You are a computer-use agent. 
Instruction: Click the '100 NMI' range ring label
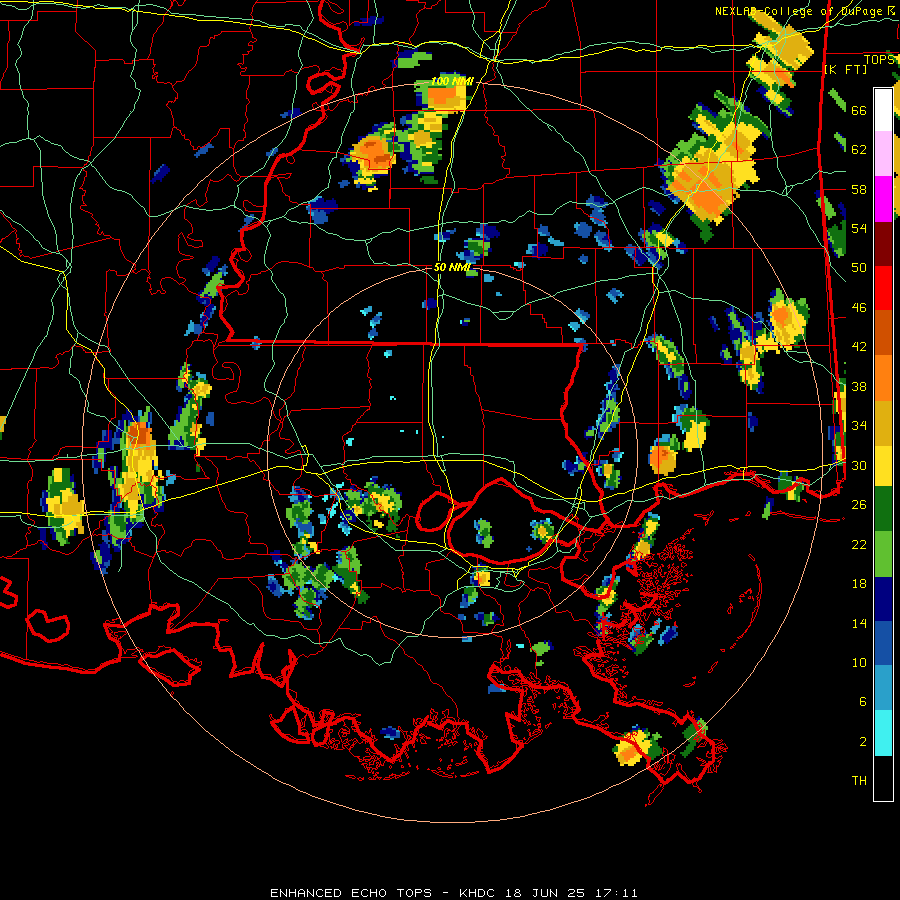click(x=452, y=81)
